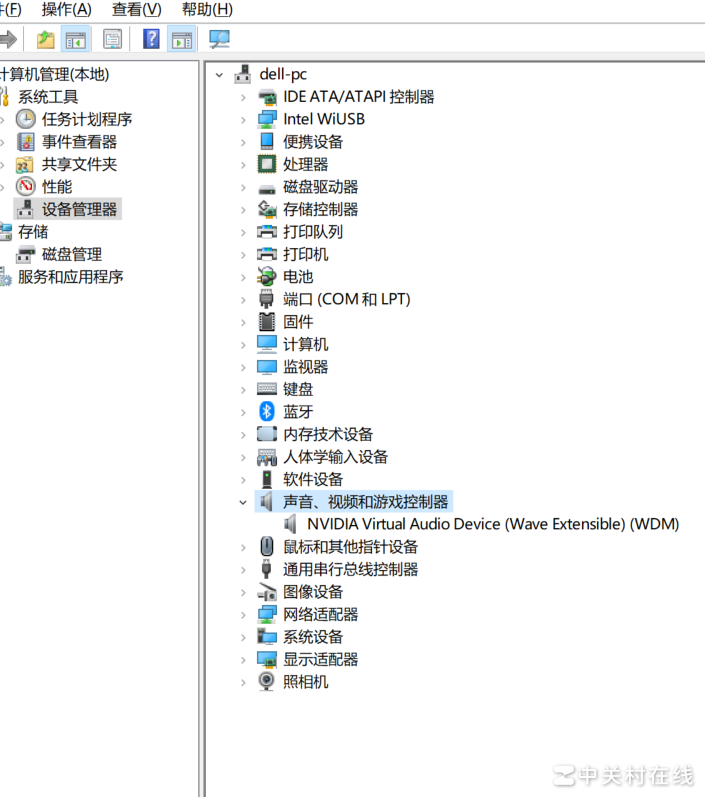Select the 处理器 processor chip icon
This screenshot has width=705, height=797.
tap(266, 164)
